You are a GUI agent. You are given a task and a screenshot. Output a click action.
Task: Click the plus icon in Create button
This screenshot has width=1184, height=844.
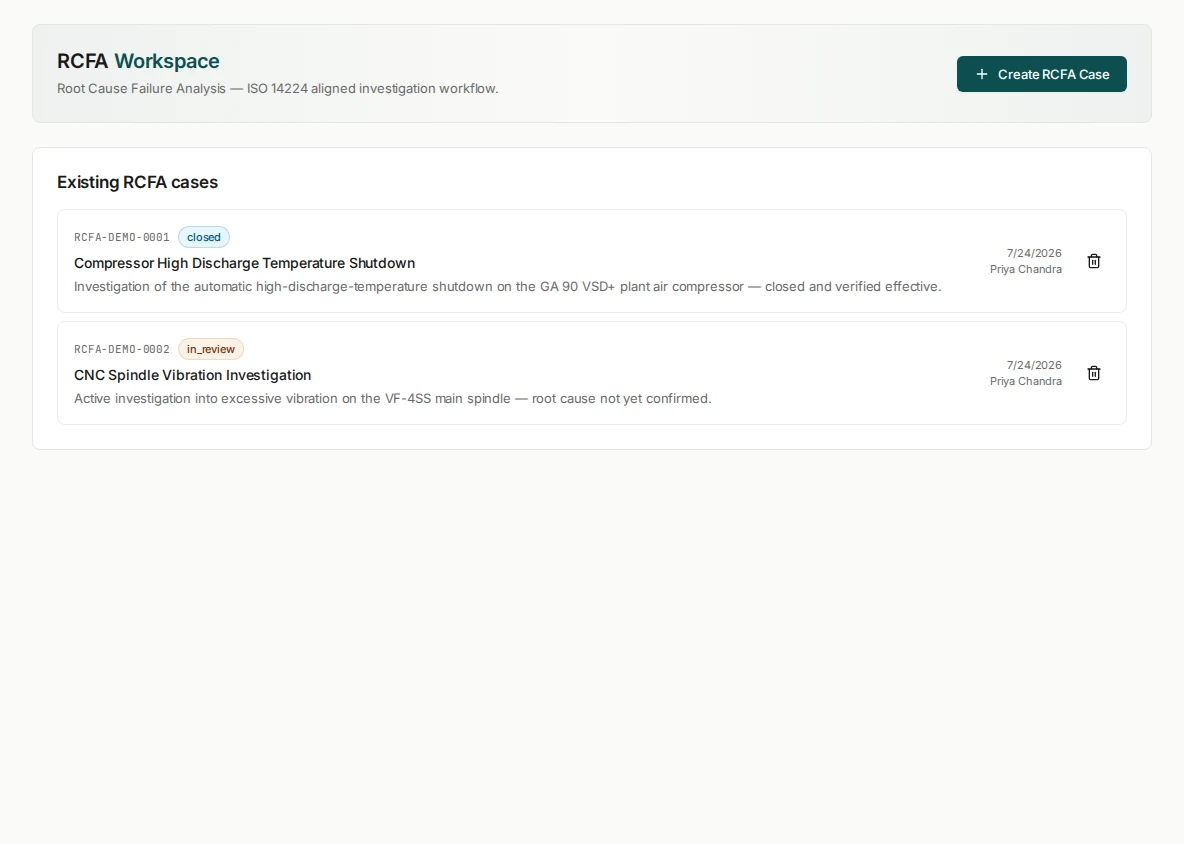(x=982, y=74)
